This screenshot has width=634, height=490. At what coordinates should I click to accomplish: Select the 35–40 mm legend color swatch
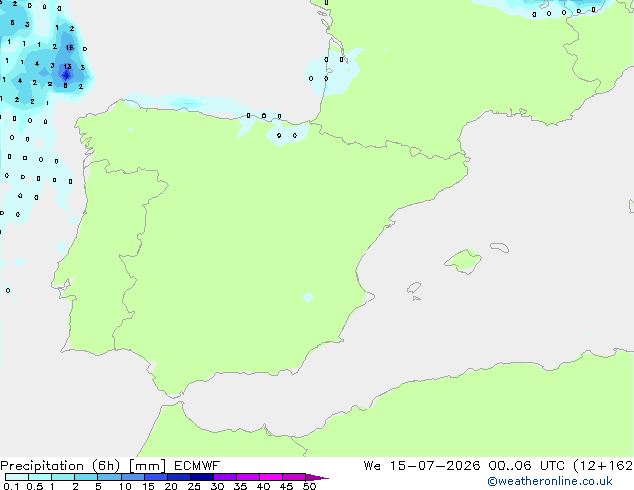[248, 477]
